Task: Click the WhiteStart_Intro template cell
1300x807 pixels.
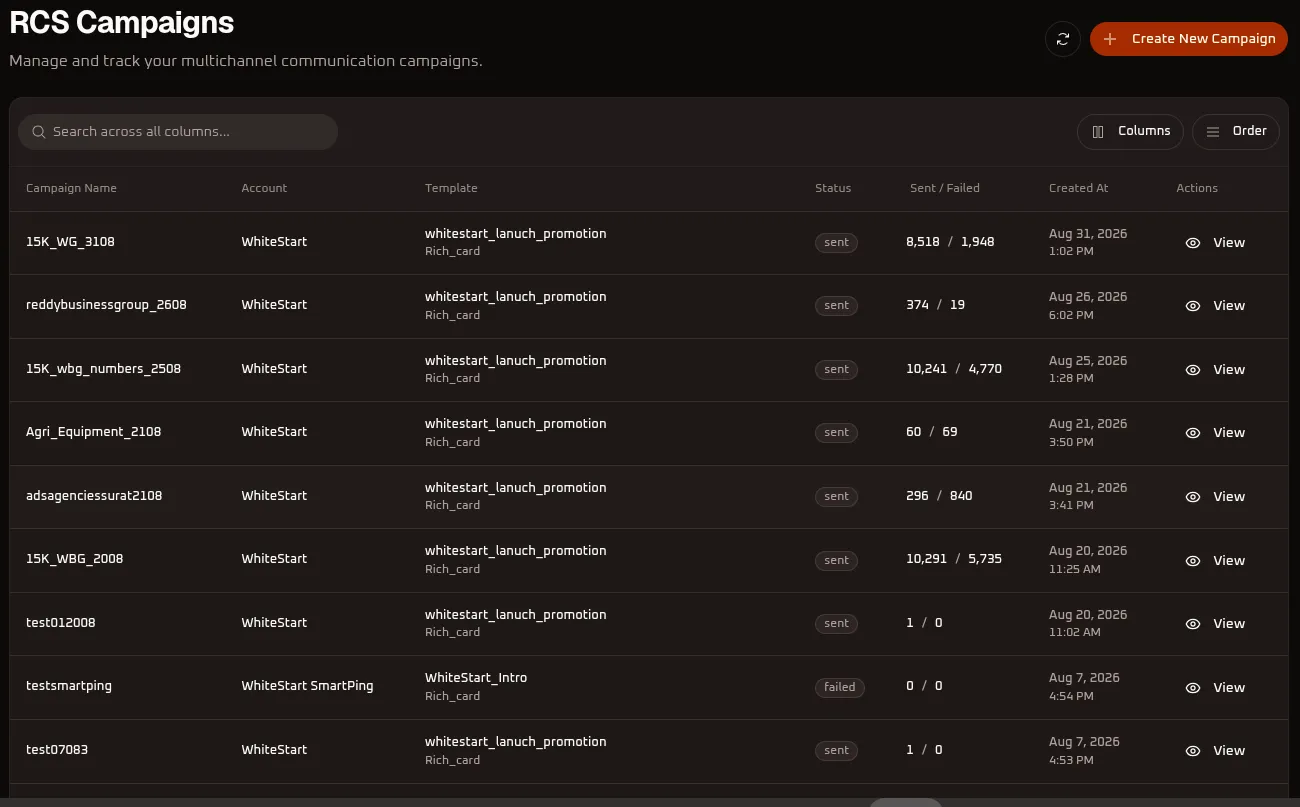Action: click(x=476, y=678)
